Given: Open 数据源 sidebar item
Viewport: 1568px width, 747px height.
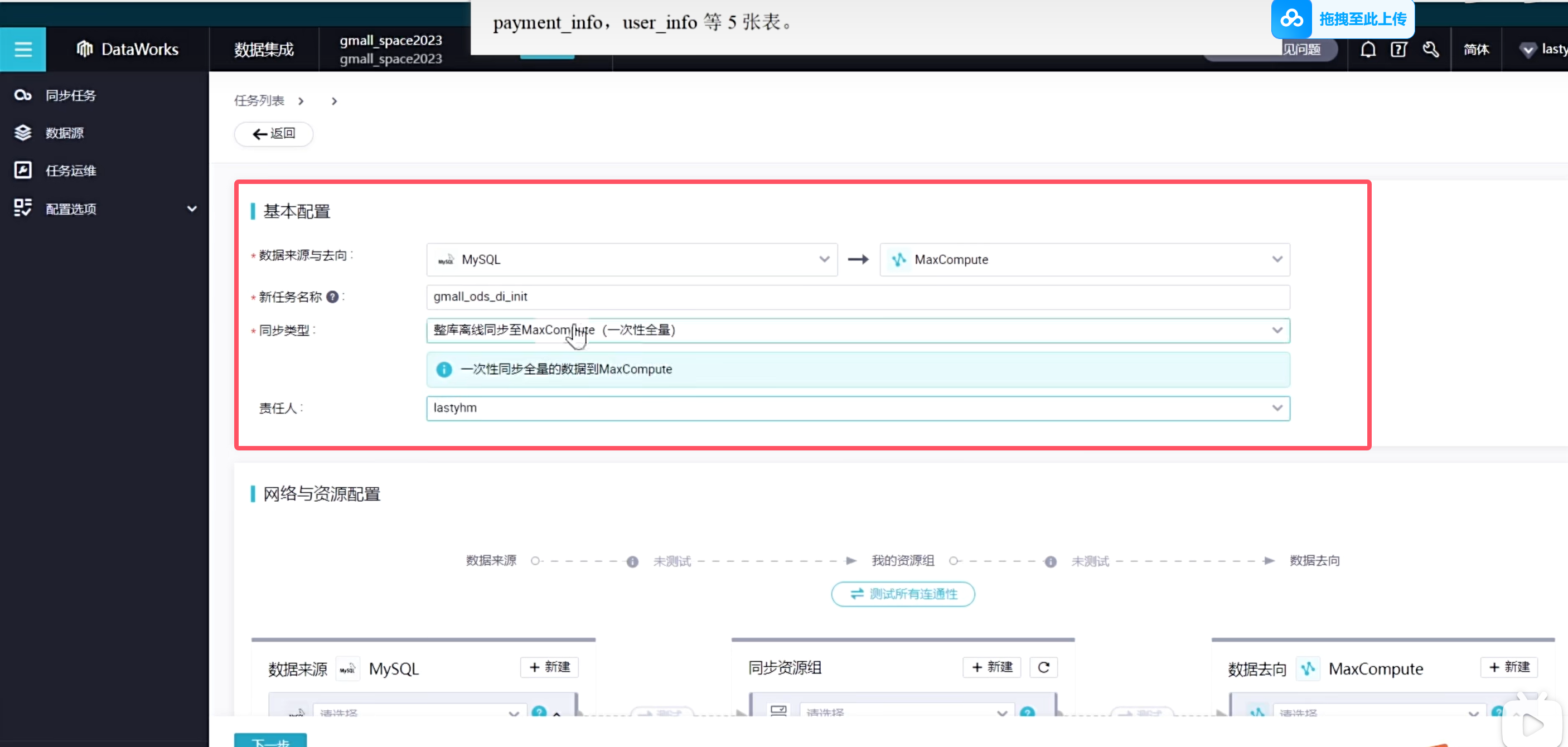Looking at the screenshot, I should [x=65, y=133].
